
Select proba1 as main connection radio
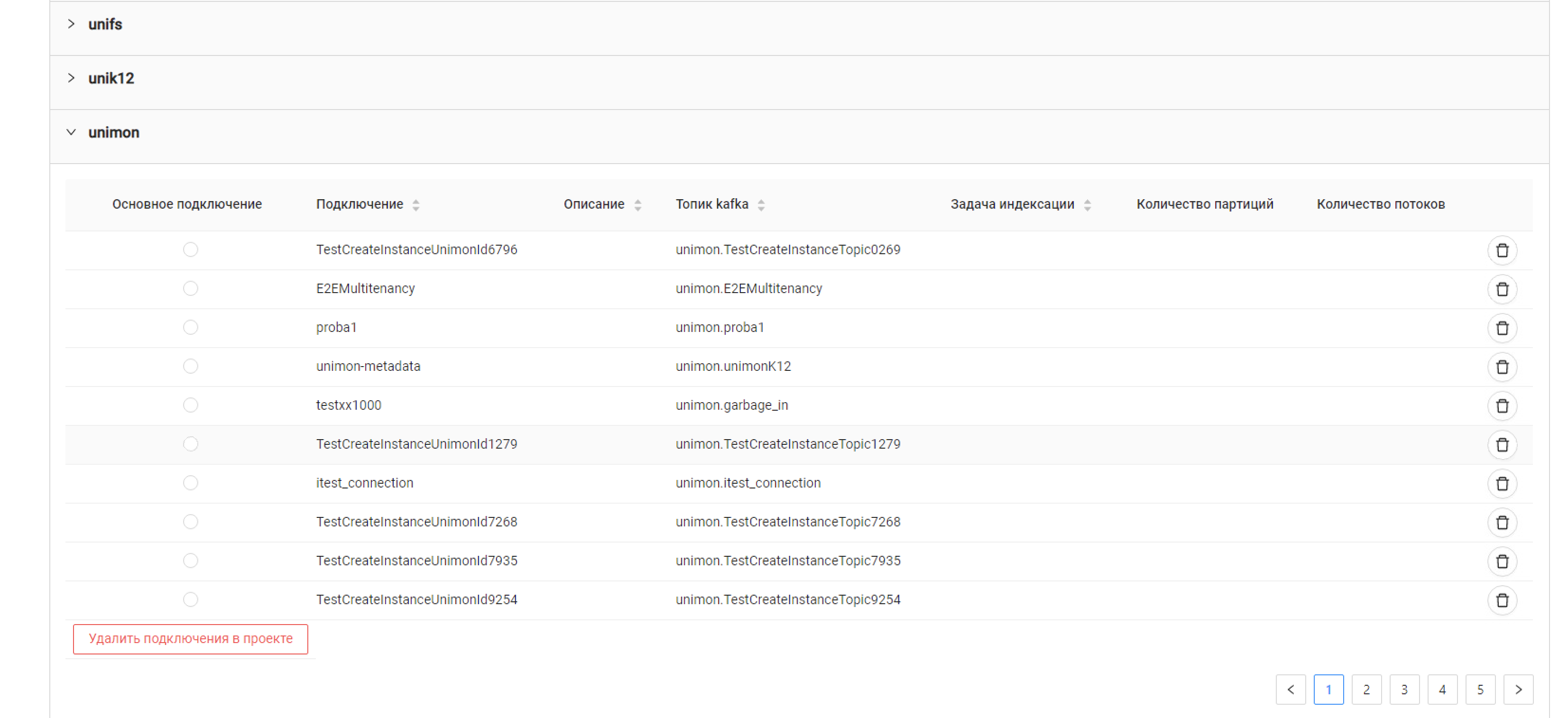[191, 327]
